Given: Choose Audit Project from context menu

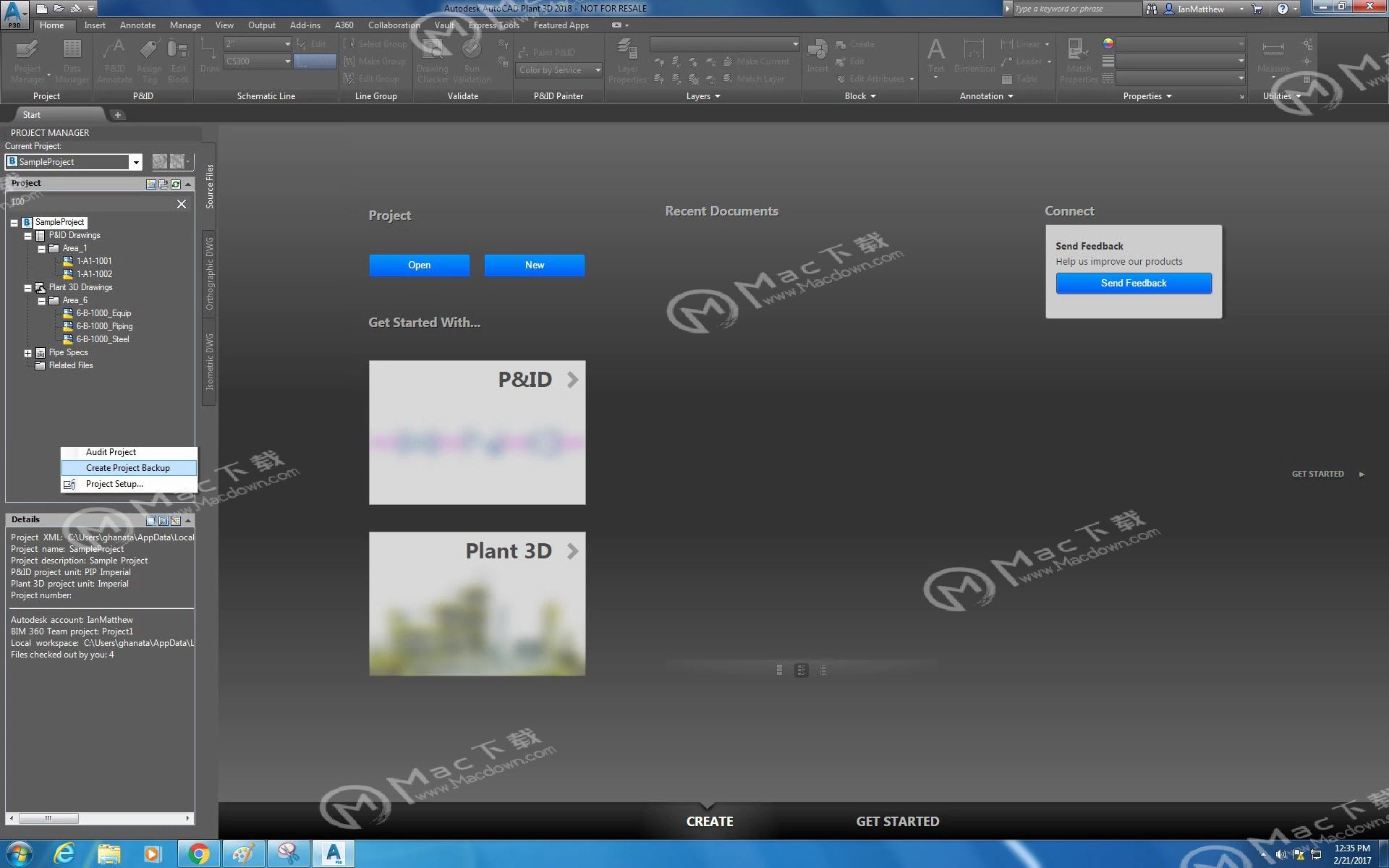Looking at the screenshot, I should [x=111, y=452].
